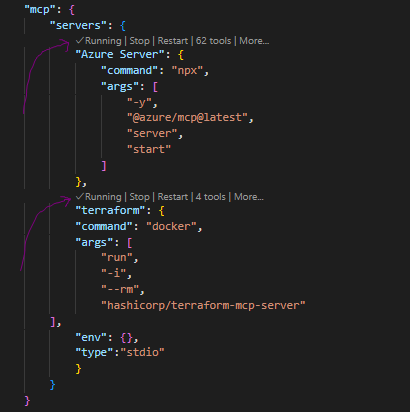Click "@azure/mcp@latest" argument string

point(187,118)
